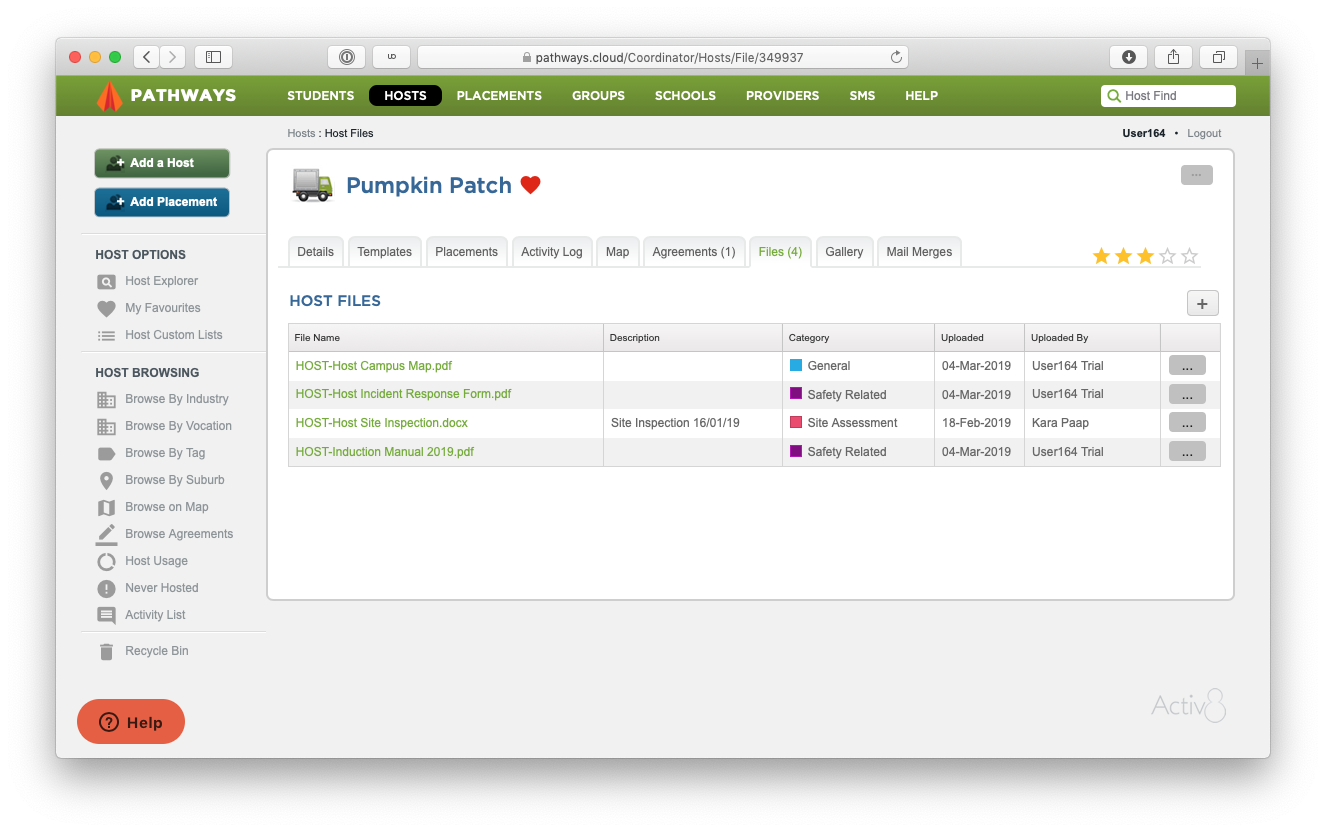Open actions menu for Induction Manual 2019 file
This screenshot has width=1326, height=832.
click(x=1187, y=452)
